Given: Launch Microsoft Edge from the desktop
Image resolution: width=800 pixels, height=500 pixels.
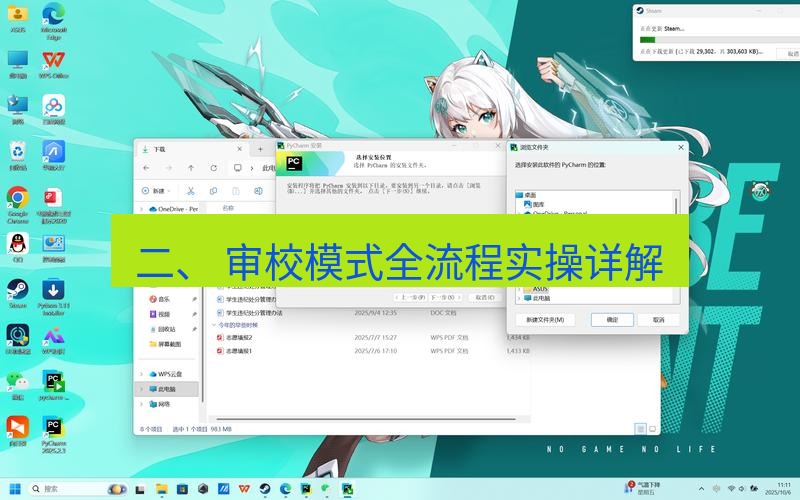Looking at the screenshot, I should pos(54,20).
